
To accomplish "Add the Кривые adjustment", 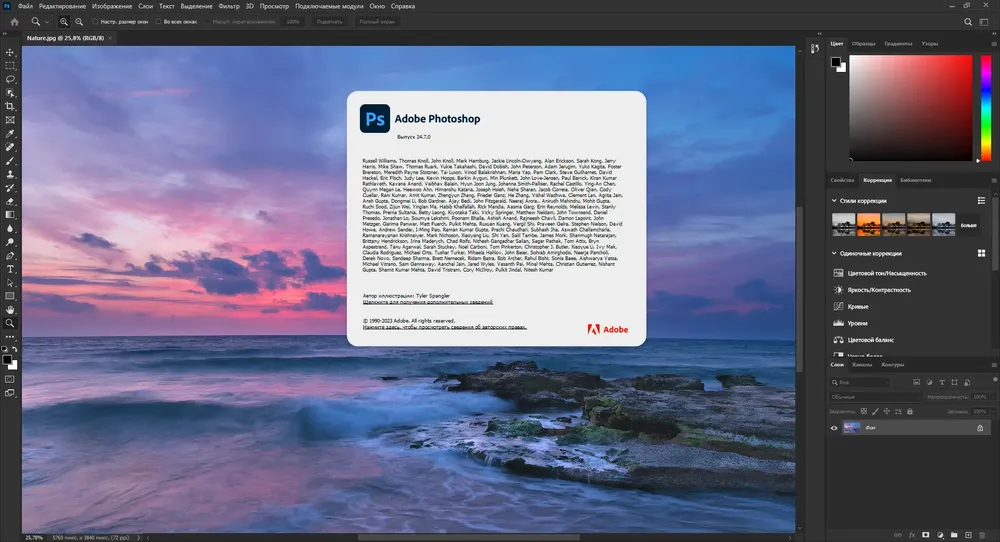I will pyautogui.click(x=858, y=307).
